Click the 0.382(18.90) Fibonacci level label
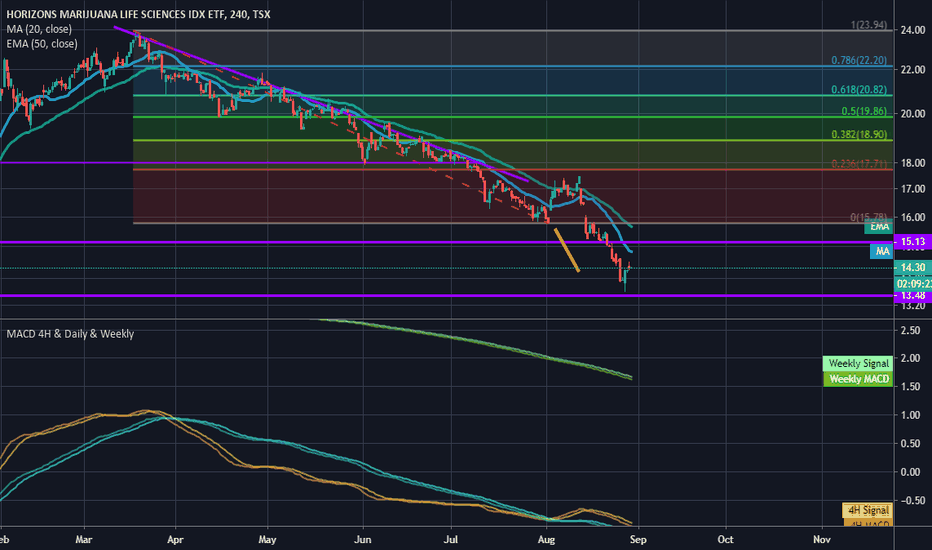 click(859, 134)
